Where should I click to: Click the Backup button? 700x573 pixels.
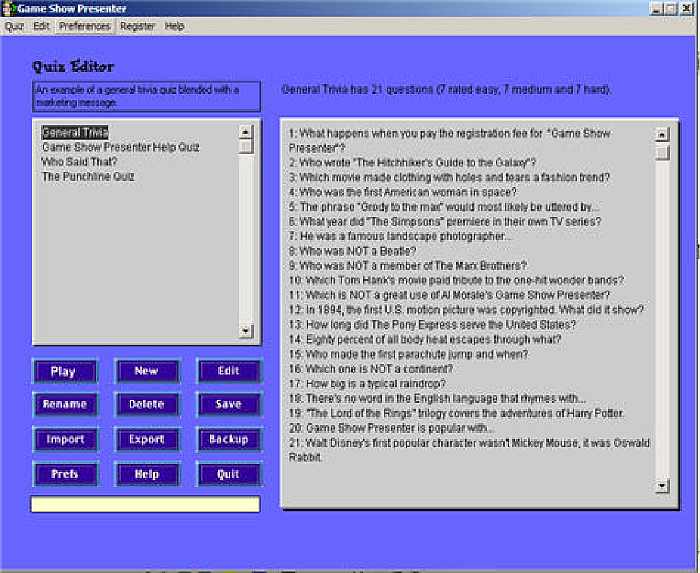[229, 440]
